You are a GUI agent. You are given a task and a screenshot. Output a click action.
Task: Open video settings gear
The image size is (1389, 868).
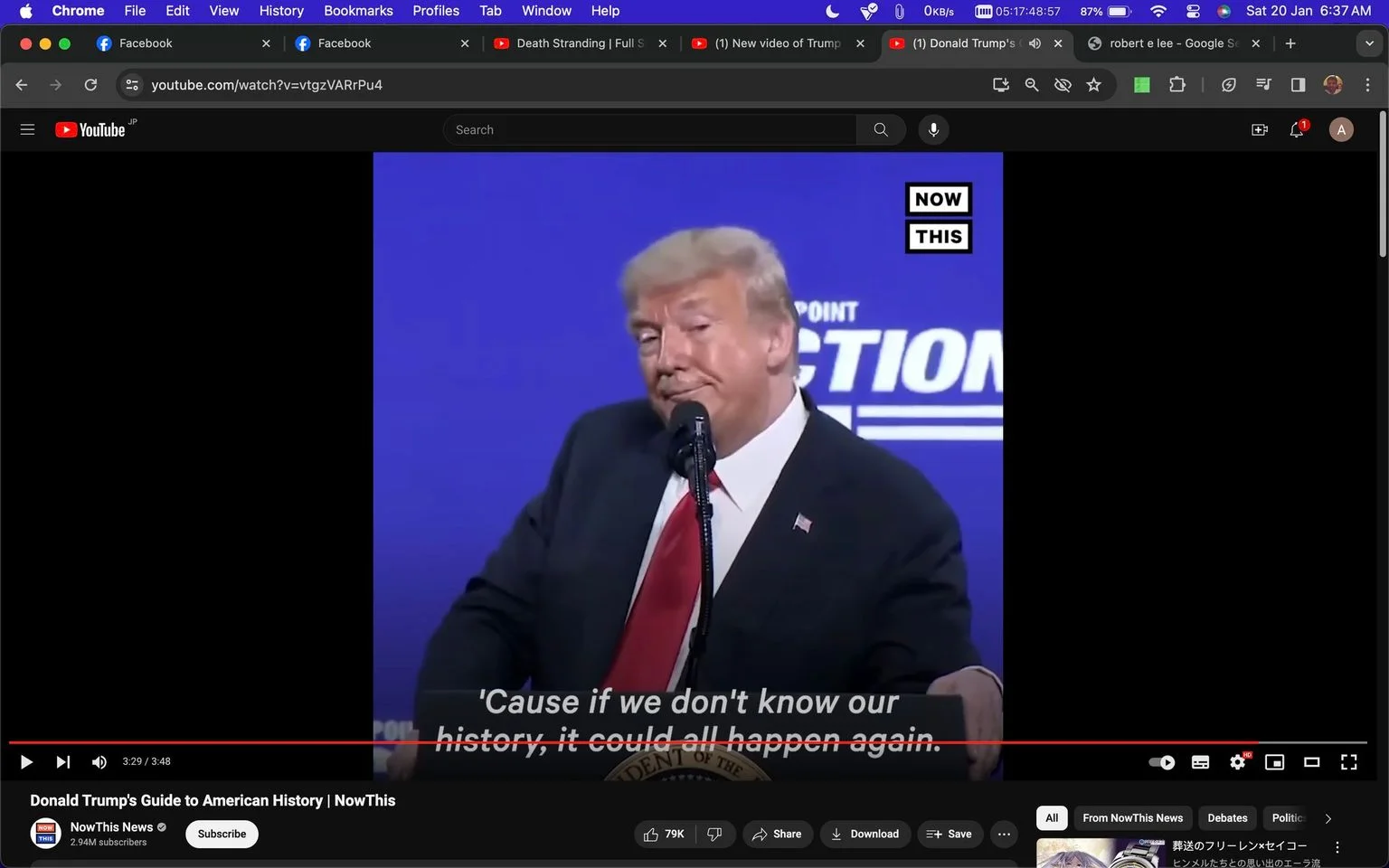tap(1238, 762)
